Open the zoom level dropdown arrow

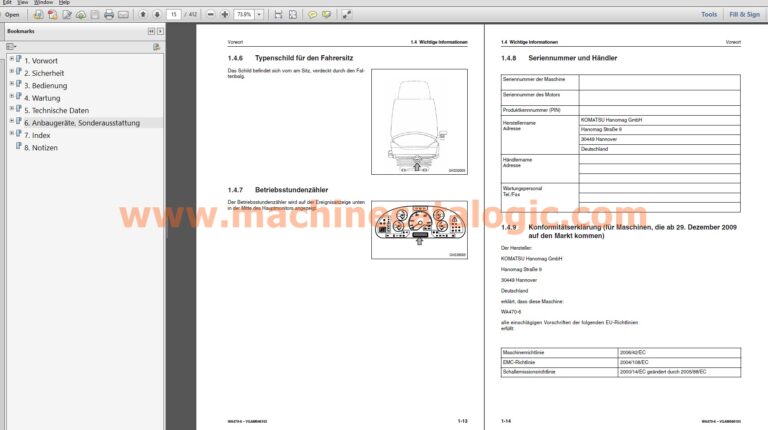click(259, 15)
